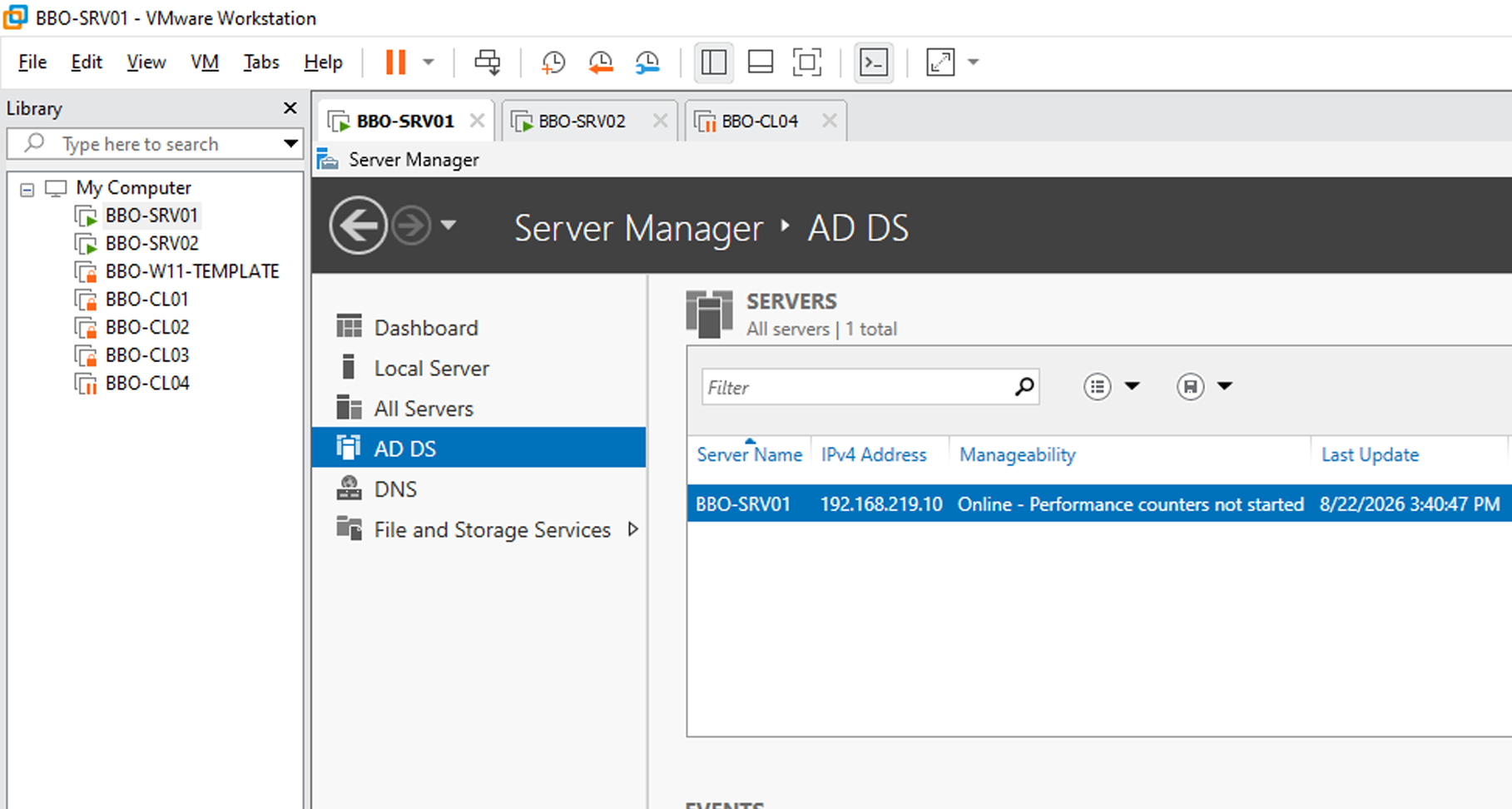Image resolution: width=1512 pixels, height=809 pixels.
Task: Select BBO-SRV02 in the library tree
Action: coord(151,244)
